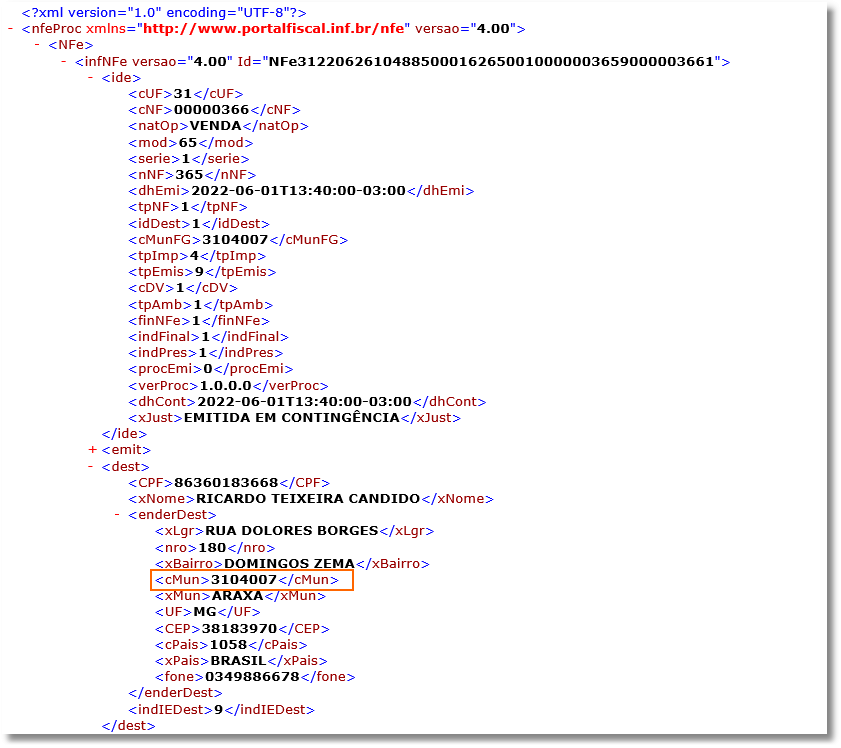Click the dhCont timestamp value
841x748 pixels.
click(304, 402)
